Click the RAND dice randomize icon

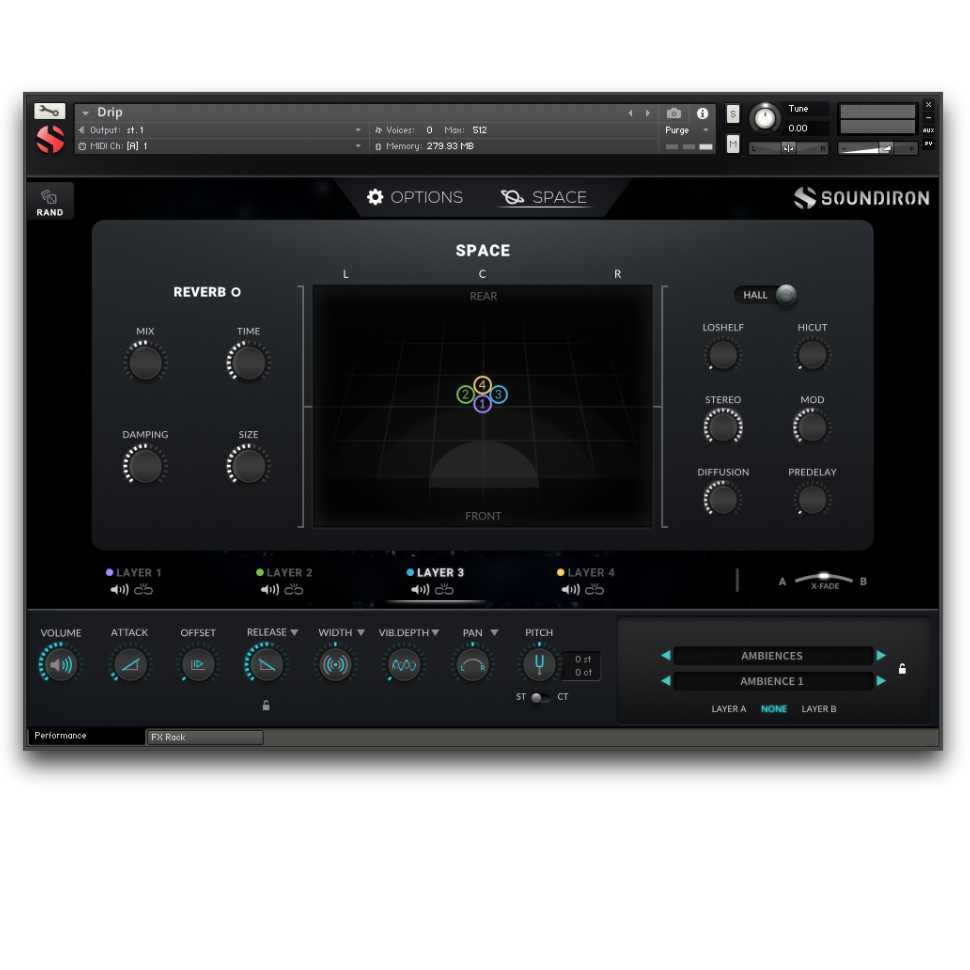click(x=49, y=198)
